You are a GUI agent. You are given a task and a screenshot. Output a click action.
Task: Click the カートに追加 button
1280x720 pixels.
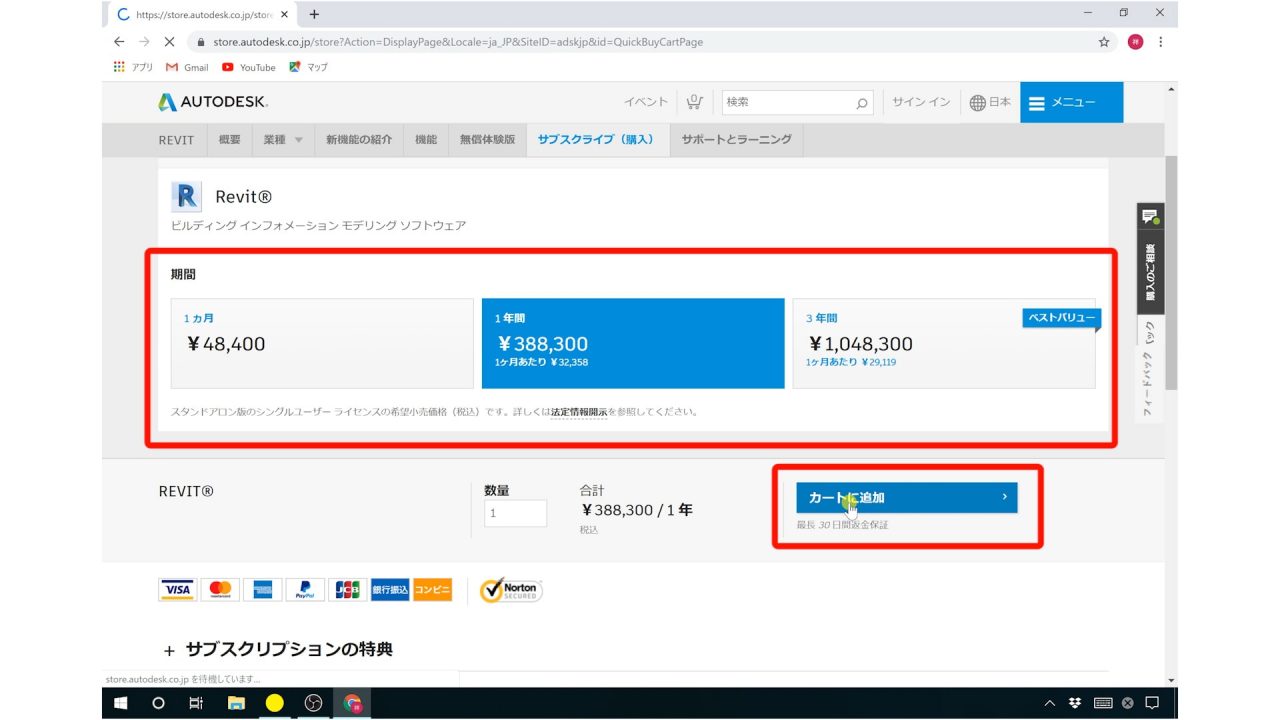(906, 497)
